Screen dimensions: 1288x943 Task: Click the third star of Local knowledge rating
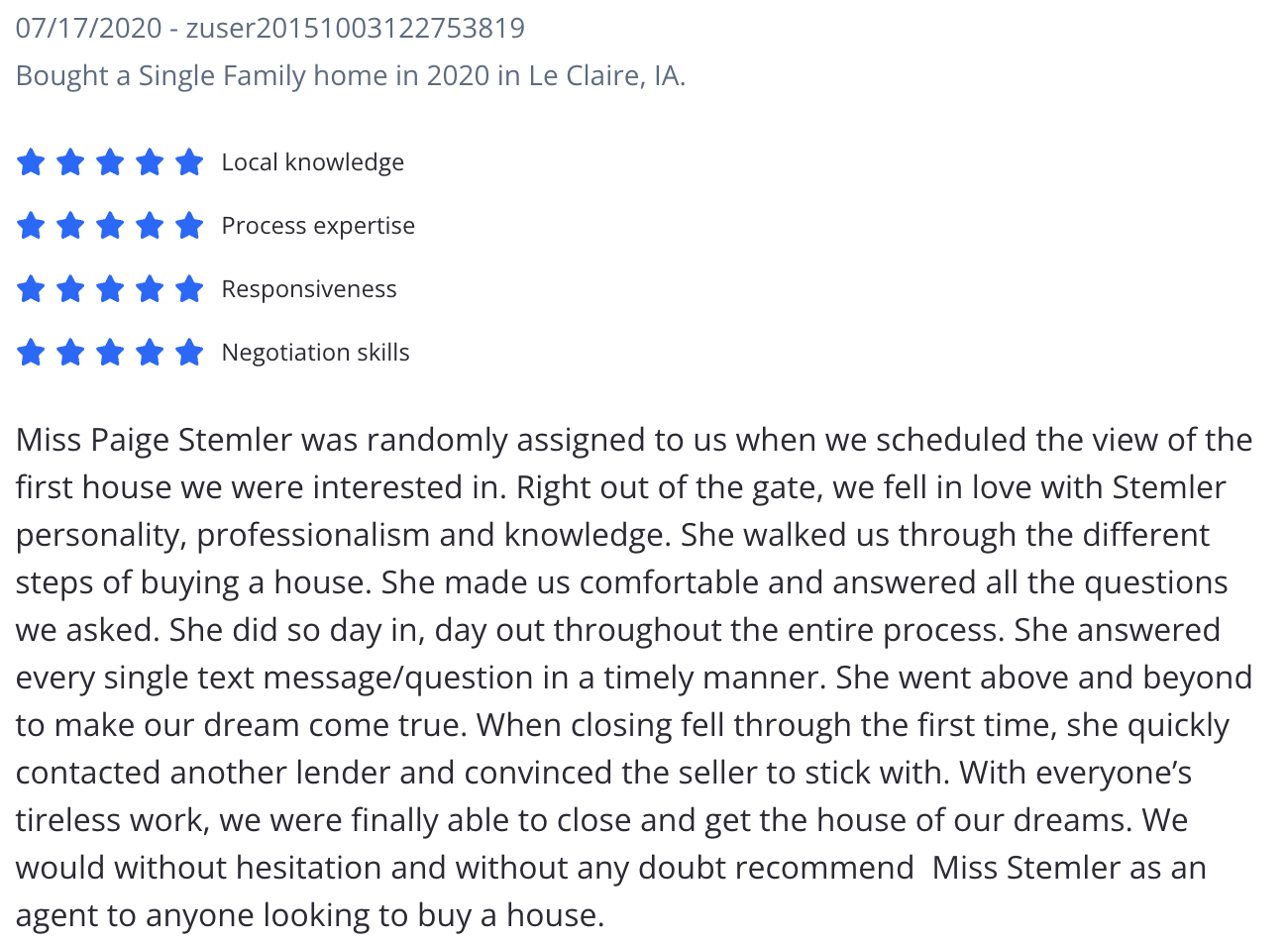[x=110, y=161]
